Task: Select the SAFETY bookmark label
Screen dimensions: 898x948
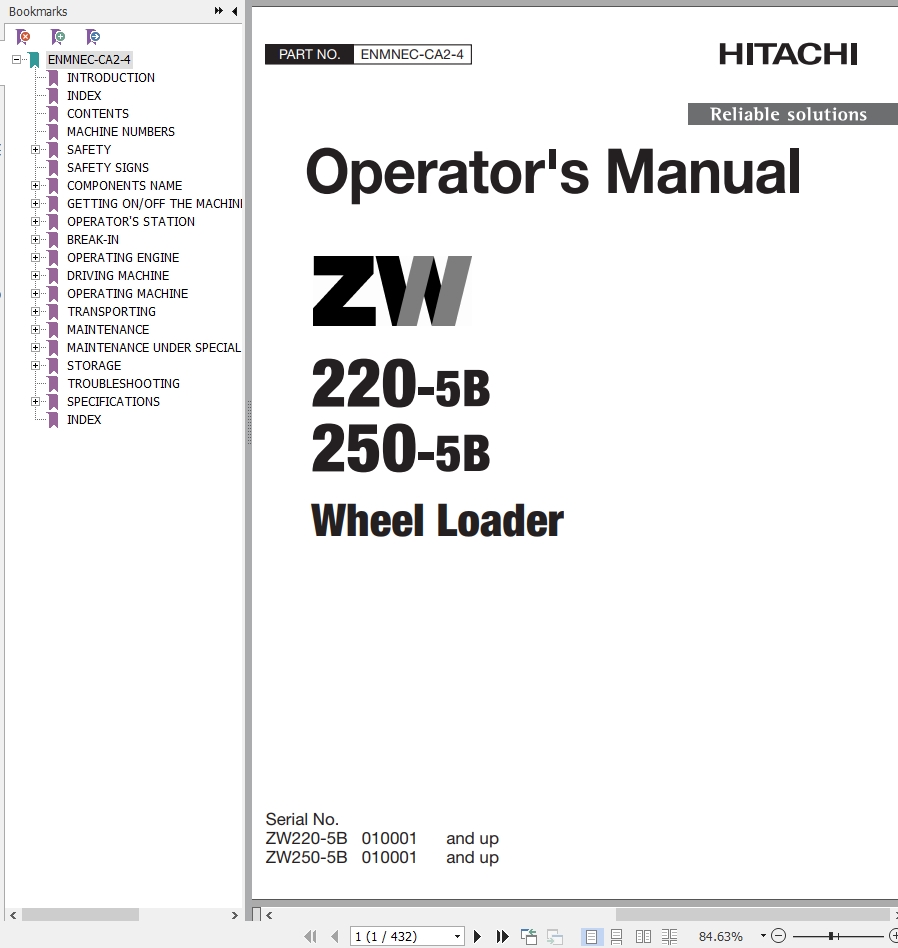Action: 89,149
